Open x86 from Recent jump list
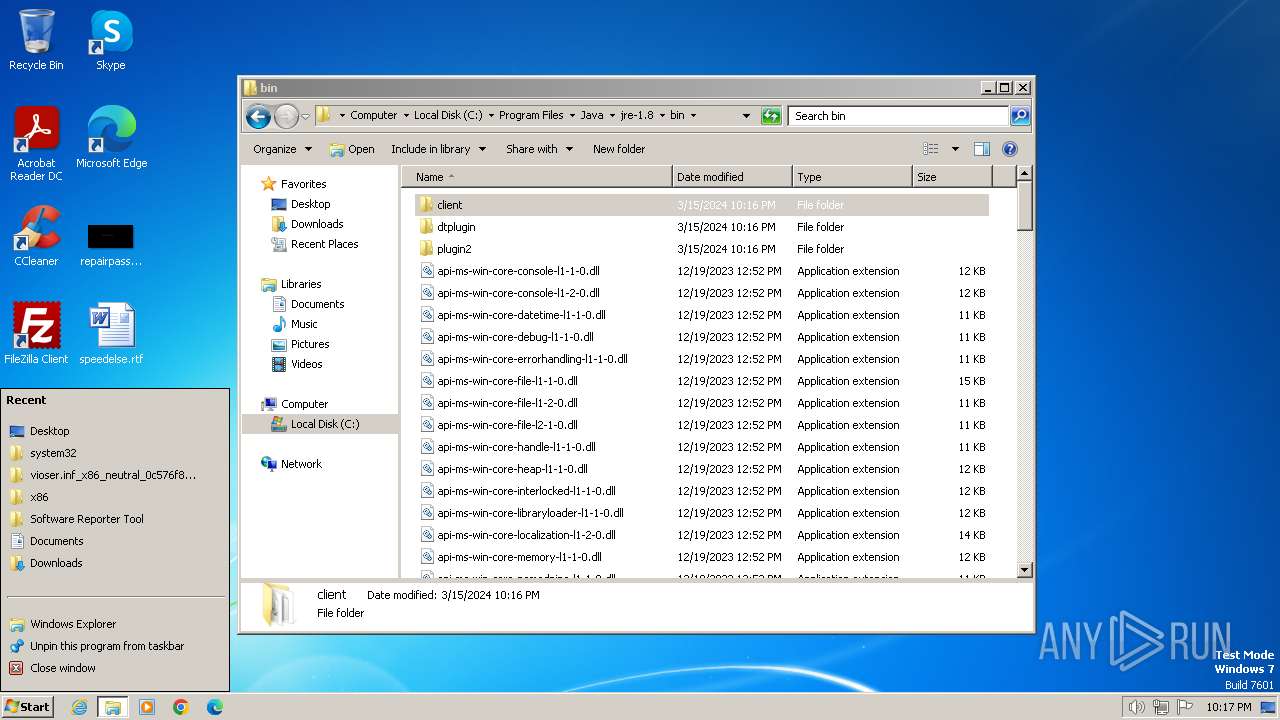Viewport: 1280px width, 720px height. [x=117, y=497]
